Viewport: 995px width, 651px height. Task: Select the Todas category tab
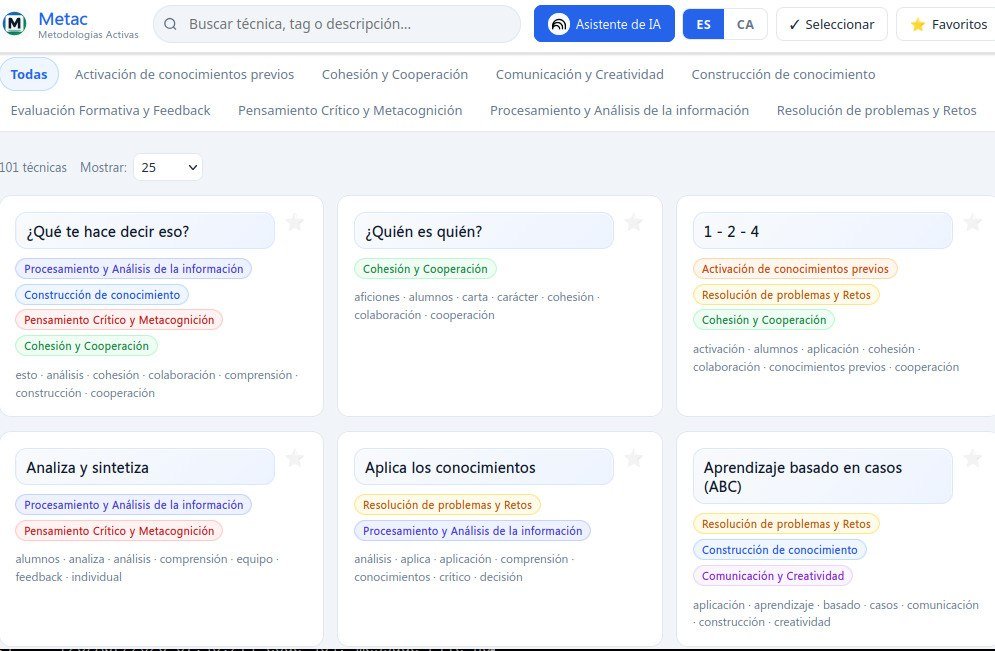pos(29,74)
